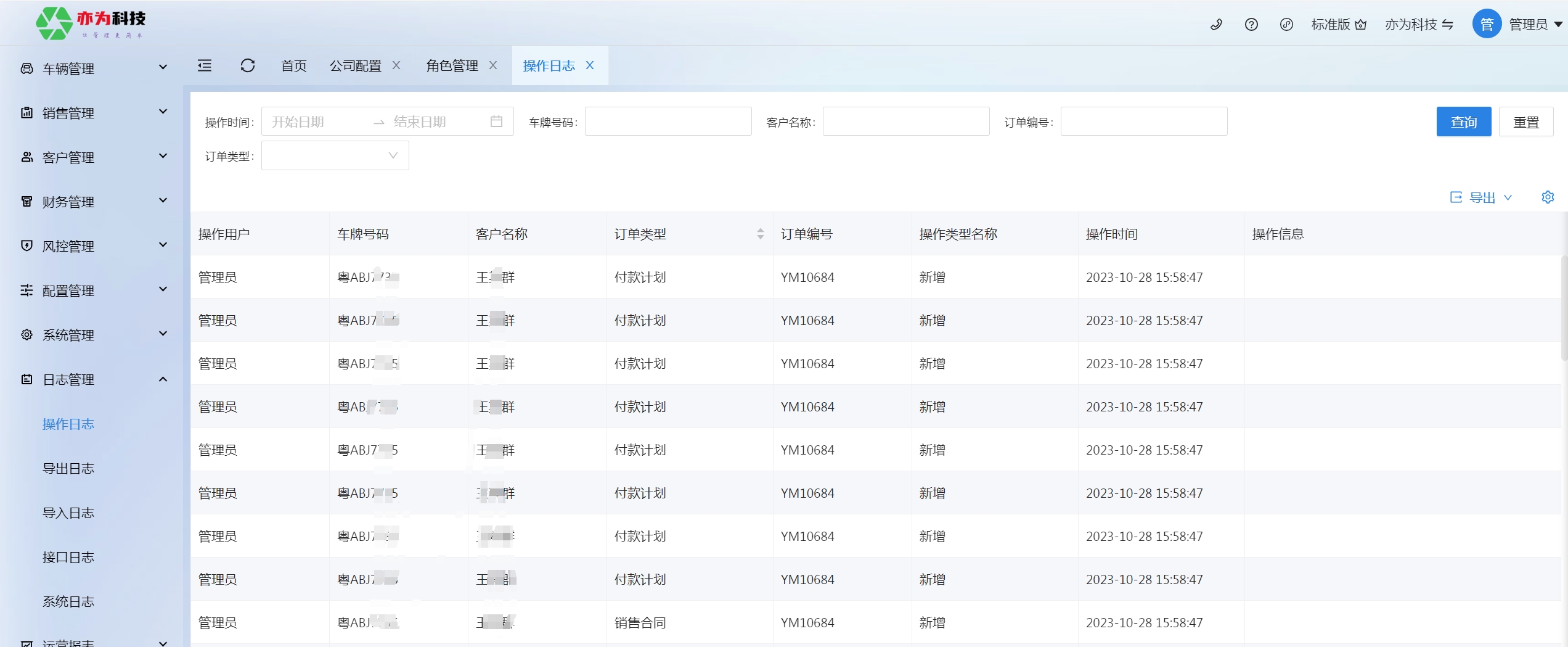Click the 标准版 crown icon
Screen dimensions: 1568x647
(x=1361, y=25)
